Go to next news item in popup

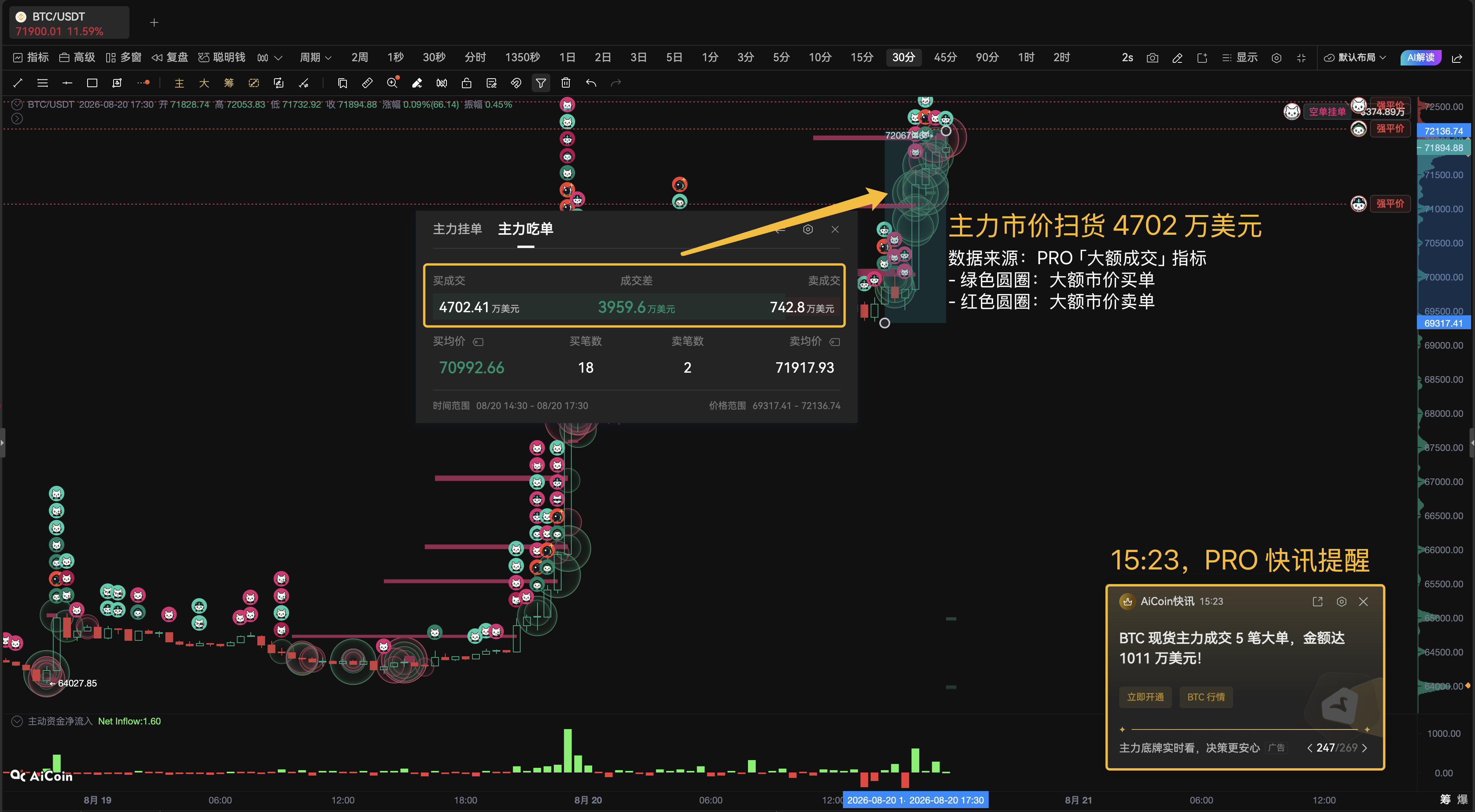click(x=1365, y=748)
